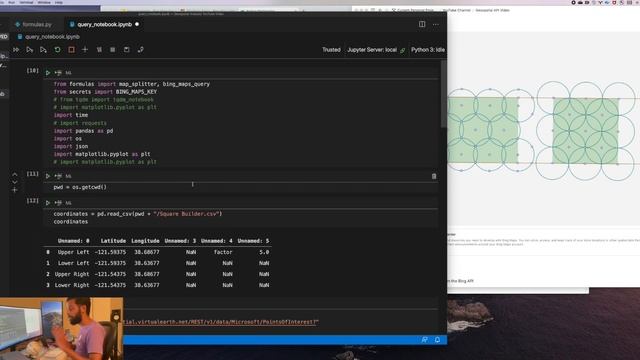Open the variable explorer icon
This screenshot has height=360, width=640.
pyautogui.click(x=113, y=50)
